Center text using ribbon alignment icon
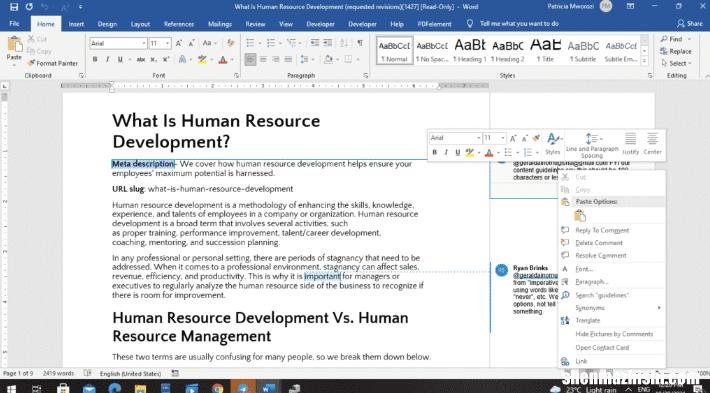This screenshot has width=710, height=393. [x=263, y=59]
